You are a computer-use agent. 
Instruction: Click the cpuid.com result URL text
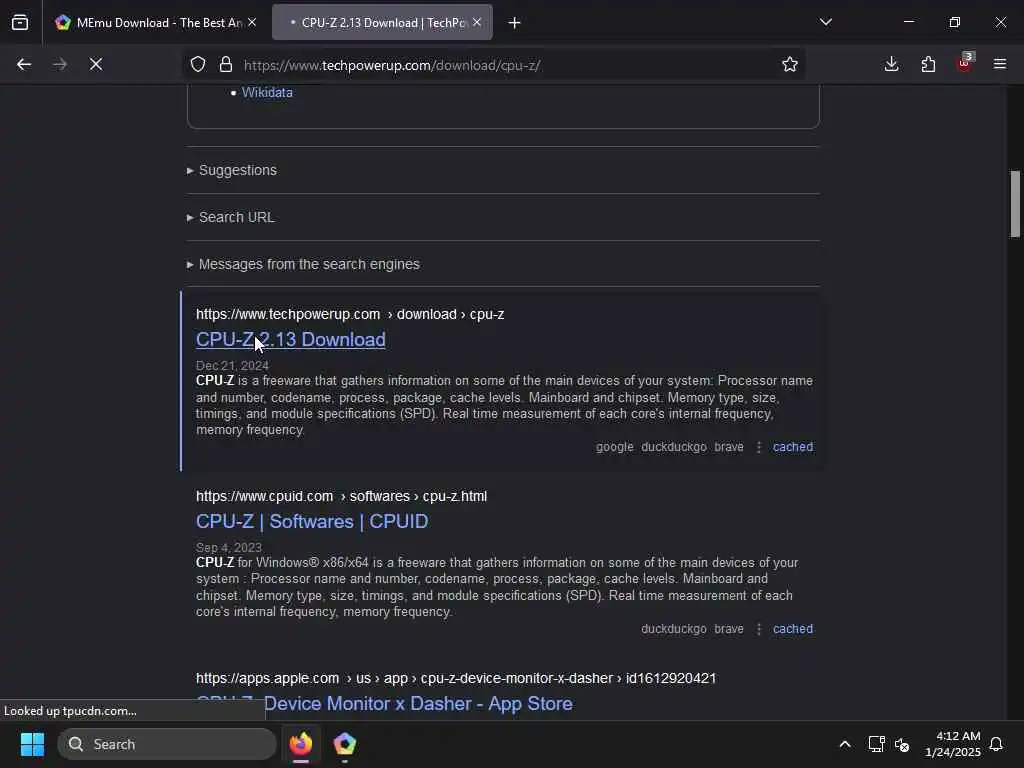[x=342, y=496]
